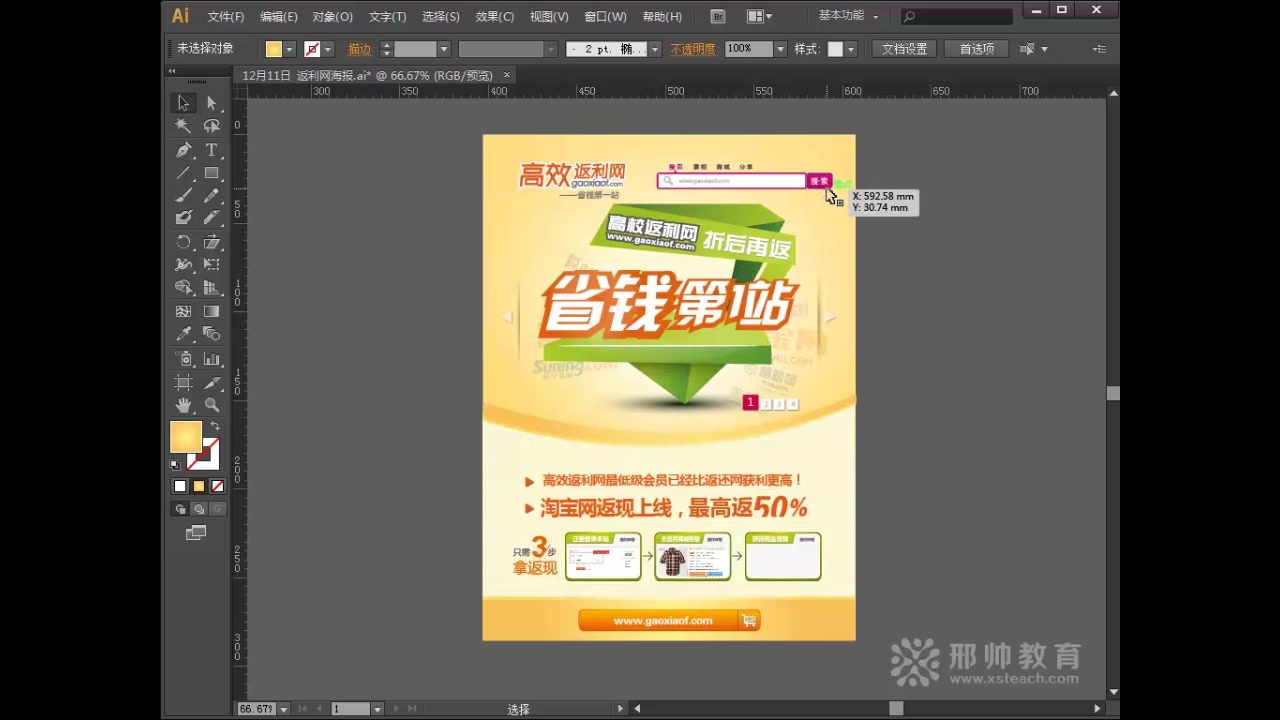The image size is (1280, 720).
Task: Open the 文件(F) menu
Action: [226, 17]
